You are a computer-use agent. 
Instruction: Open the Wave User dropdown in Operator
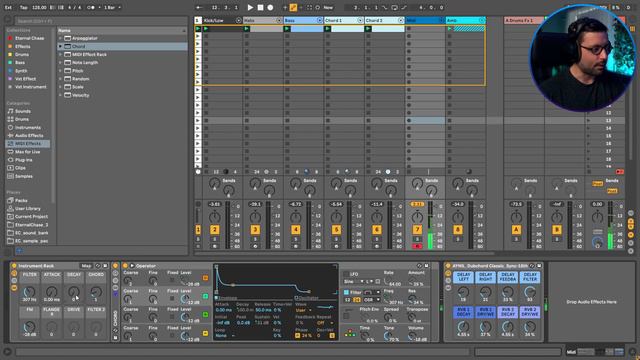(x=303, y=310)
